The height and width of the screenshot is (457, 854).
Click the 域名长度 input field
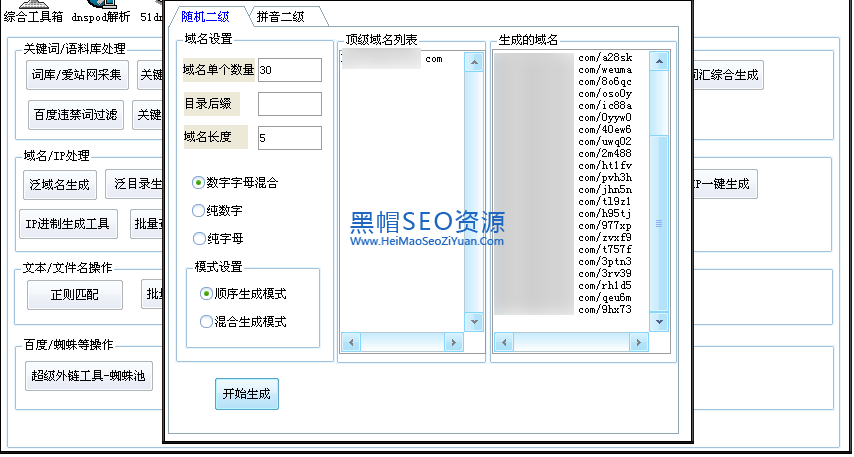(289, 138)
